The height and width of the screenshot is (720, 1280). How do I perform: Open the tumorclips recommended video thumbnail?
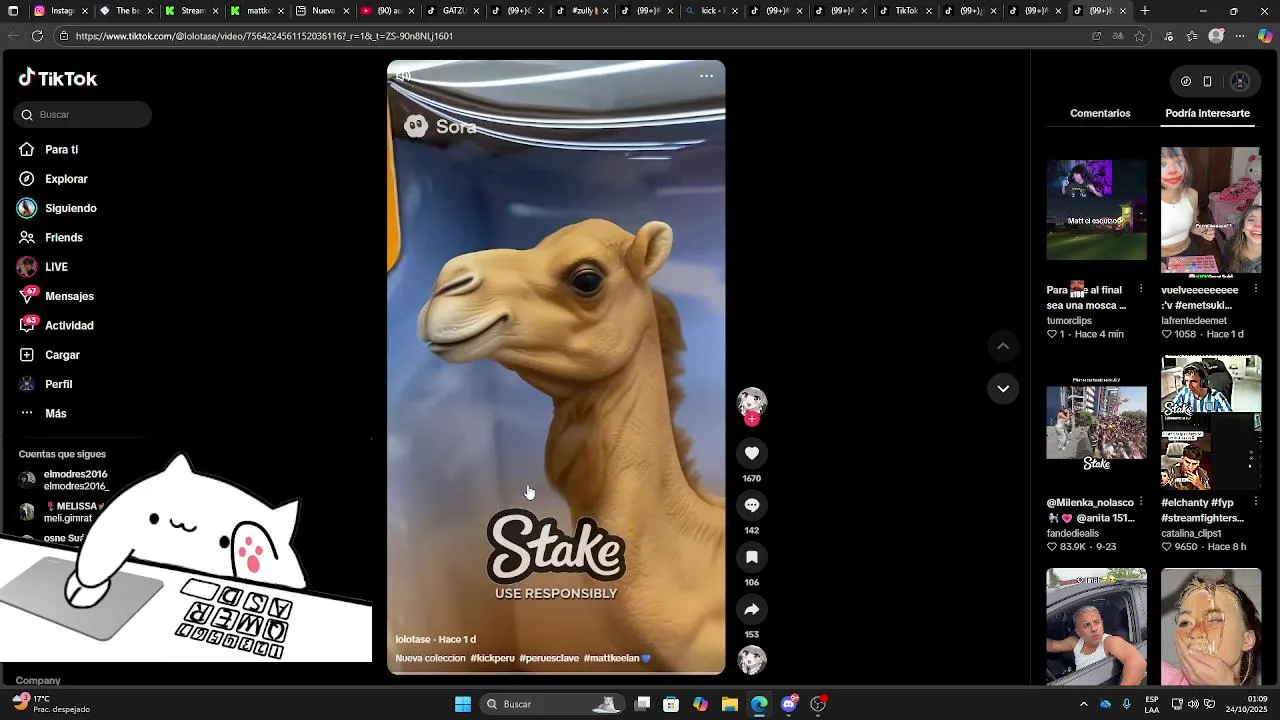click(1097, 210)
